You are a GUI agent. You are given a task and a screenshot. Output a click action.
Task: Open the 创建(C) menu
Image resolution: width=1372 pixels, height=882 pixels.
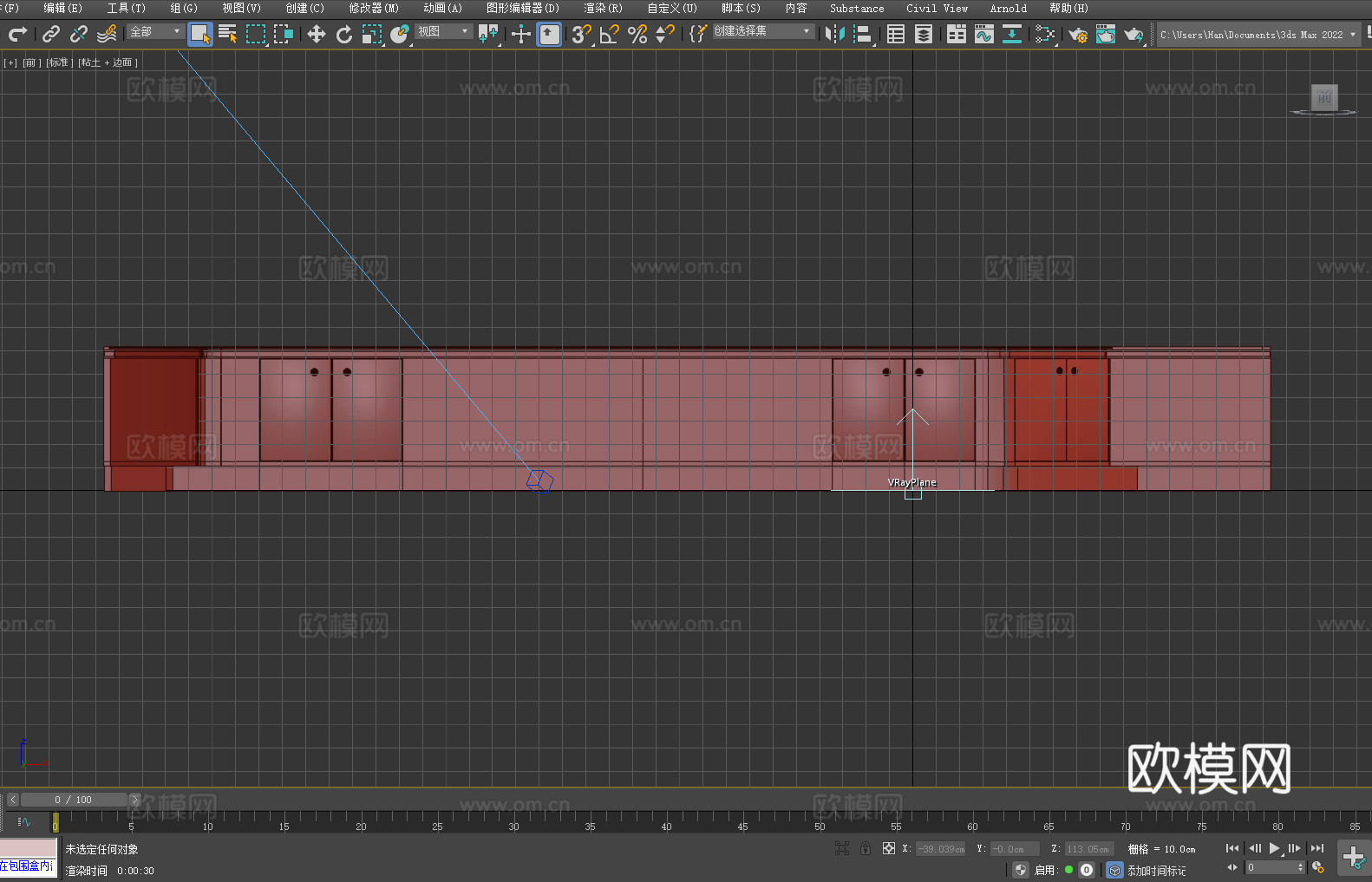coord(304,8)
